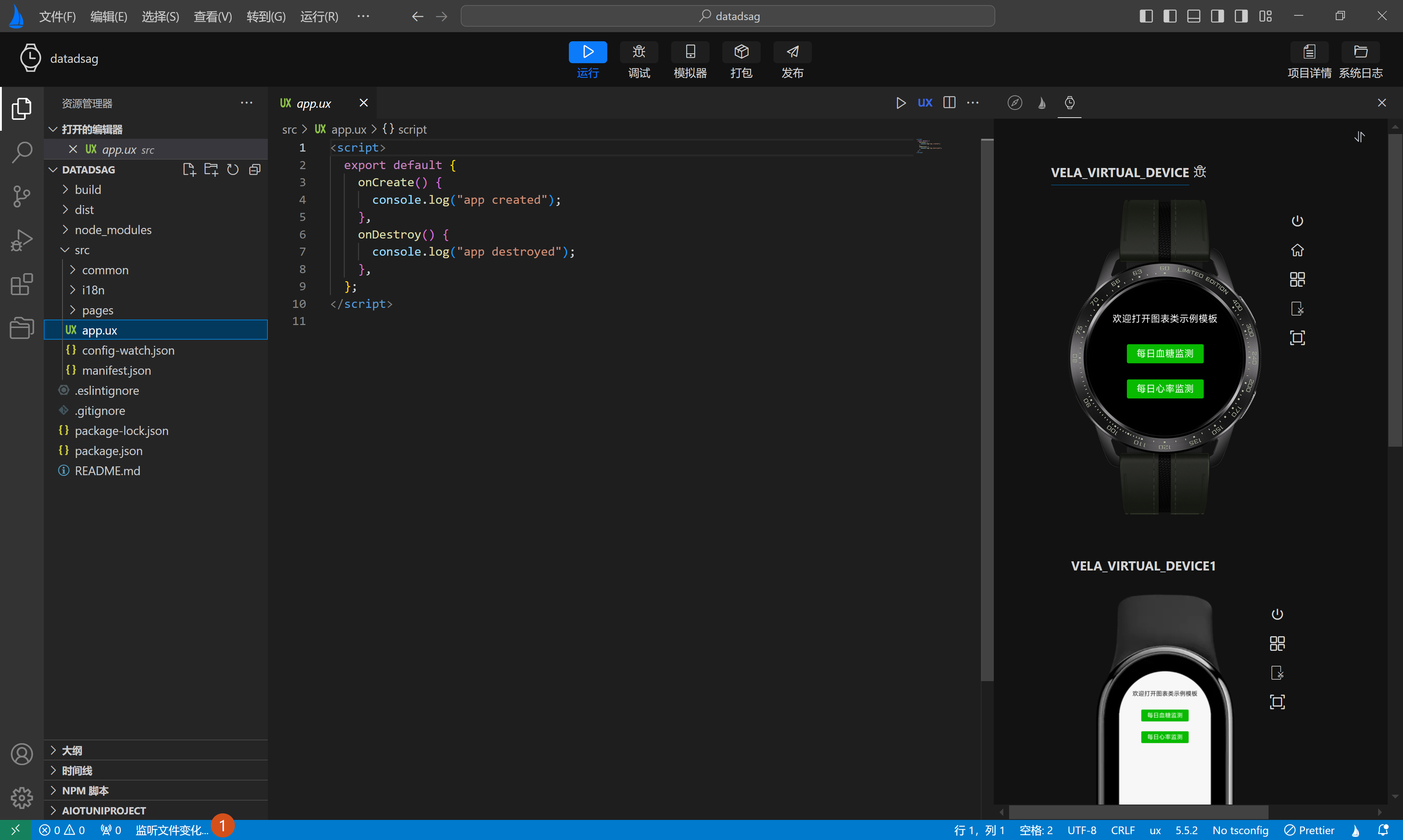
Task: Open the Debug (调试) tool
Action: pos(639,52)
